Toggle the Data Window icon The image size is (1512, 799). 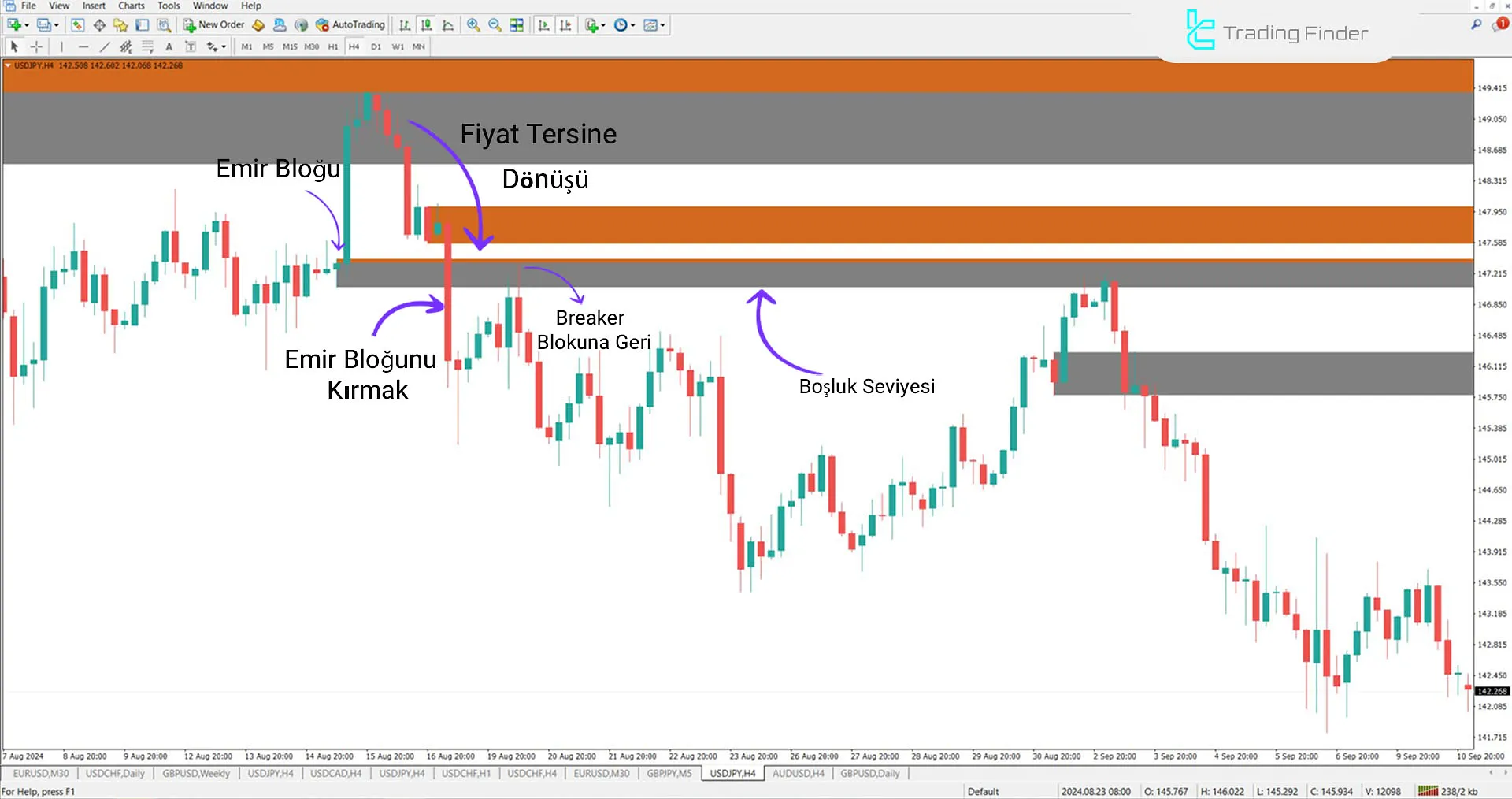[x=99, y=25]
